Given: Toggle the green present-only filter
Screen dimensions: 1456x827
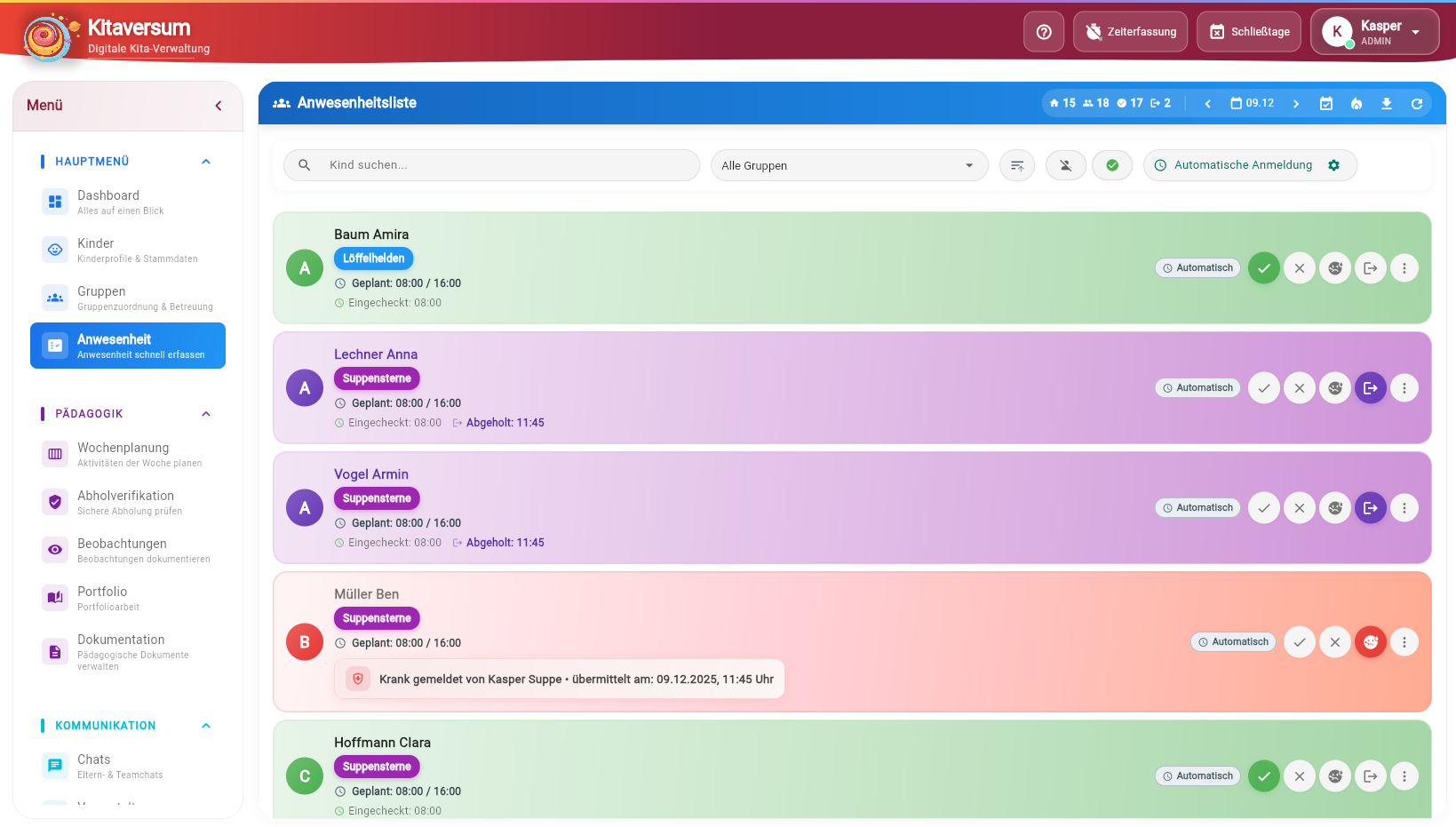Looking at the screenshot, I should (1112, 166).
